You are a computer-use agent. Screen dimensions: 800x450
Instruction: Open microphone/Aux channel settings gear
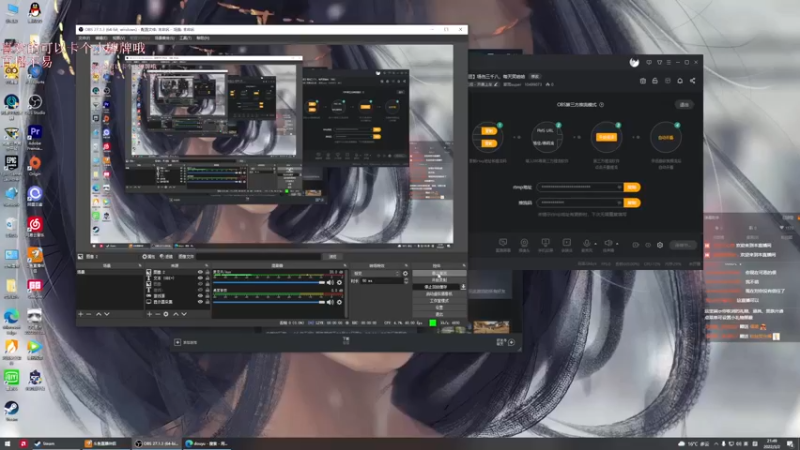click(x=339, y=282)
